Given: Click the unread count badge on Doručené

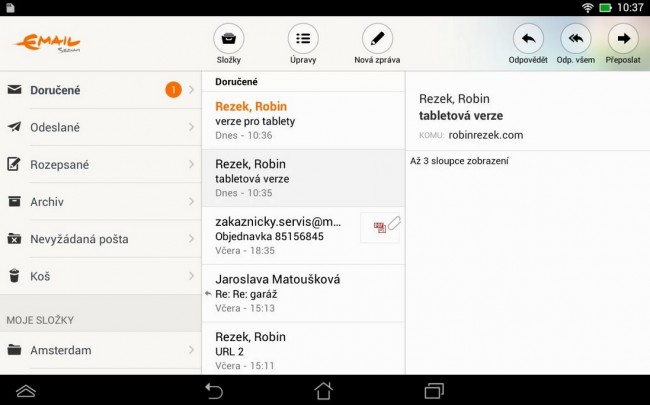Looking at the screenshot, I should pos(173,90).
